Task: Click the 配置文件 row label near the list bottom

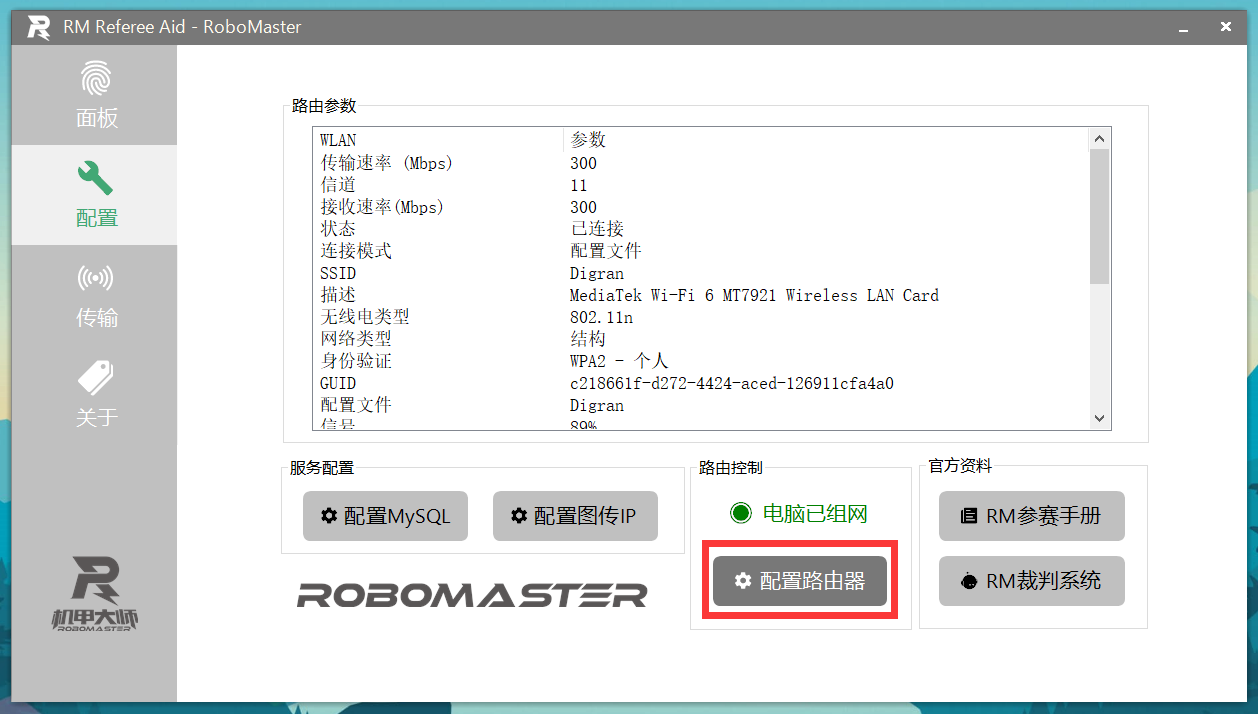Action: (356, 405)
